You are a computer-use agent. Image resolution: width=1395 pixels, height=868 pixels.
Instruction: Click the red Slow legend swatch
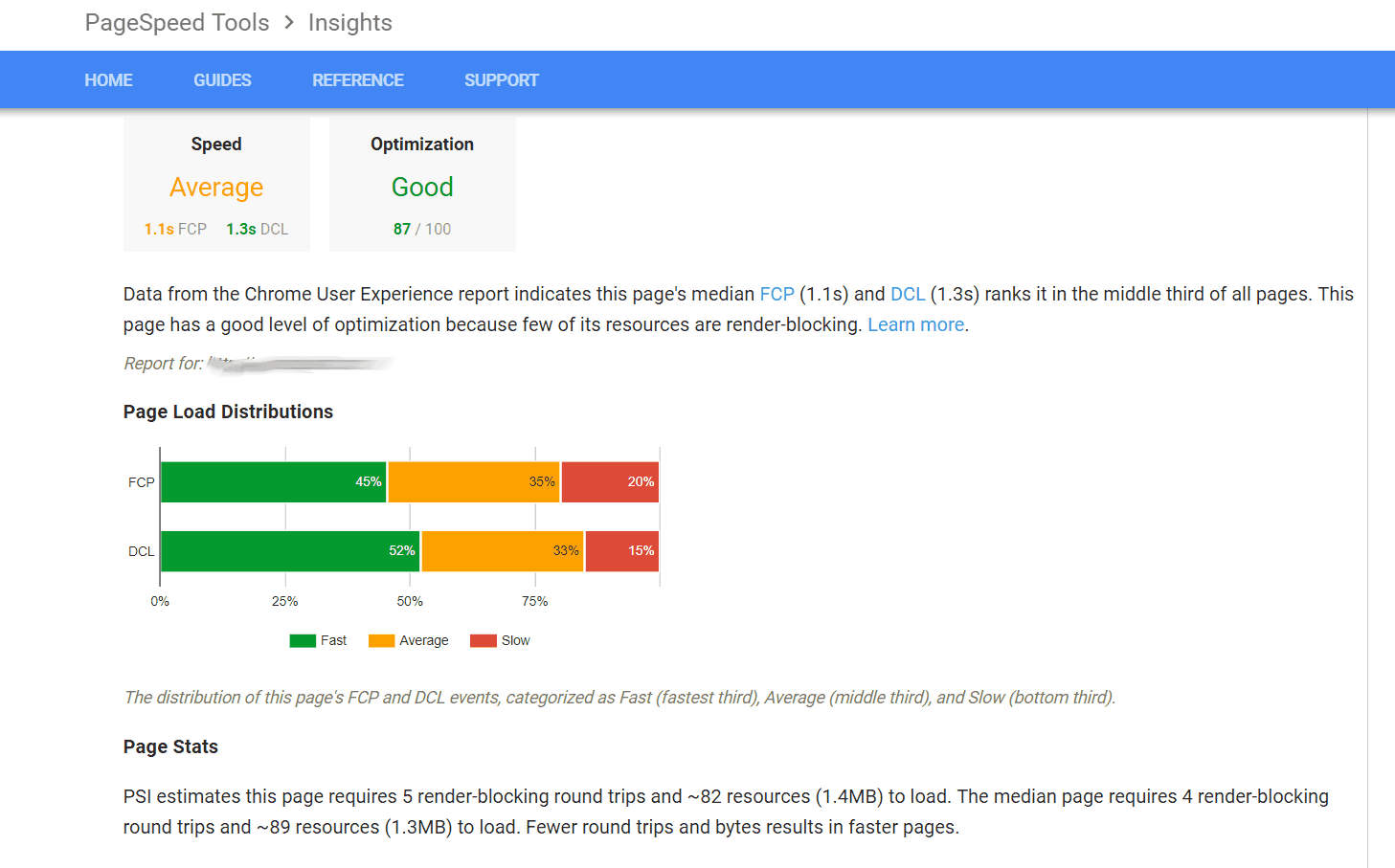coord(484,640)
